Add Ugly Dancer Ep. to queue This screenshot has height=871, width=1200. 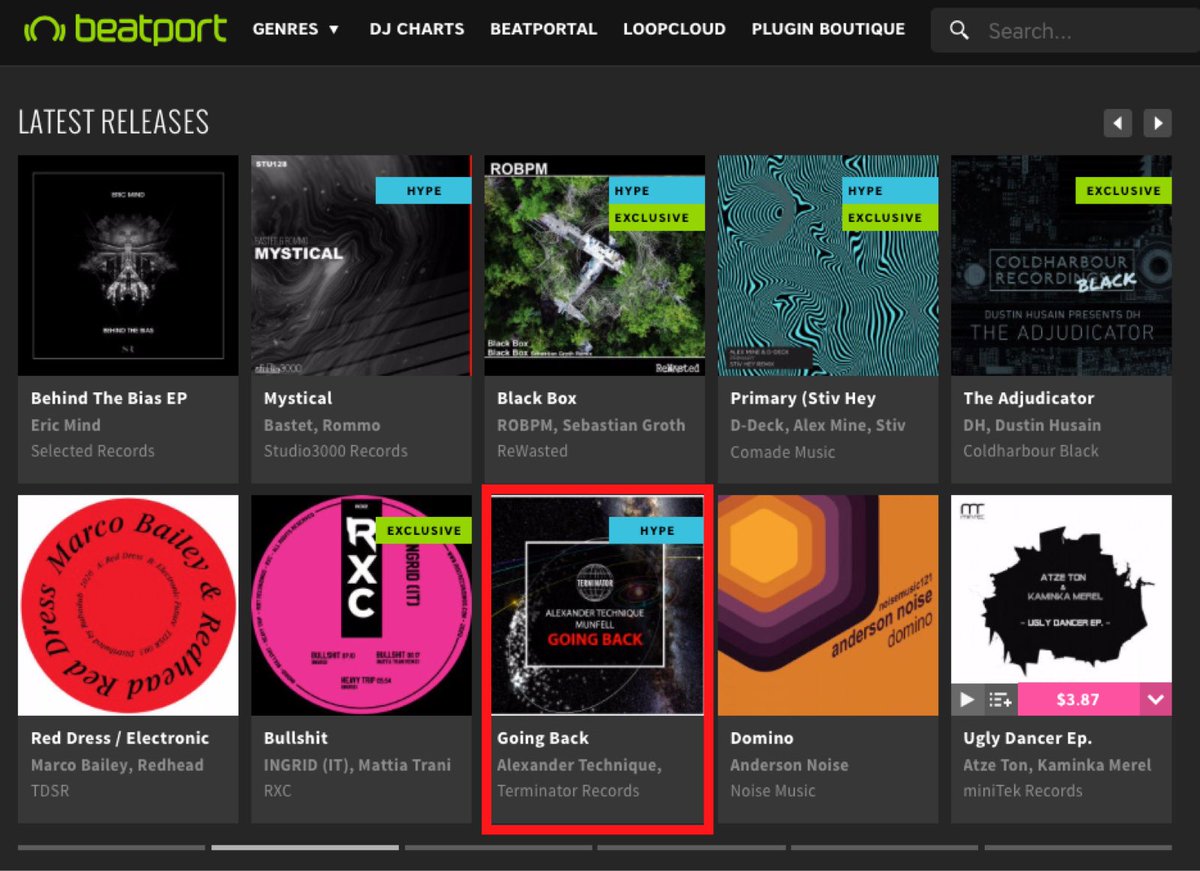[x=1000, y=700]
